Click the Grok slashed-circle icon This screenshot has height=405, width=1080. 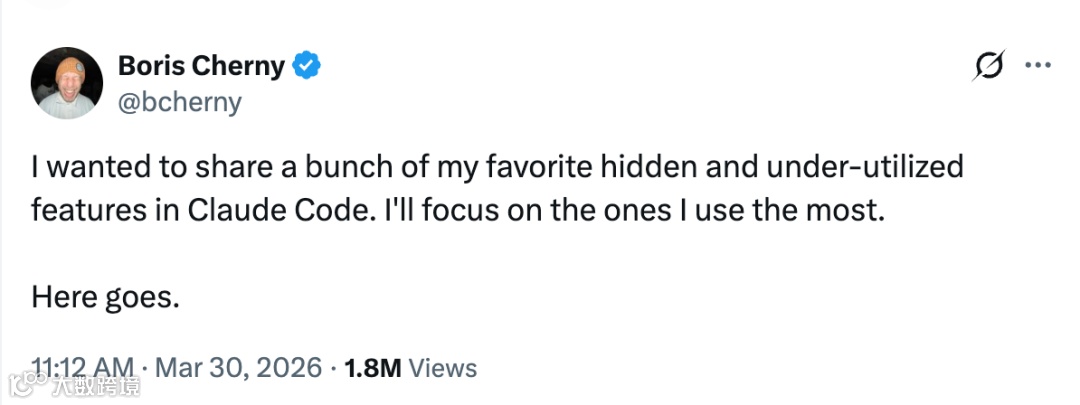[x=988, y=67]
